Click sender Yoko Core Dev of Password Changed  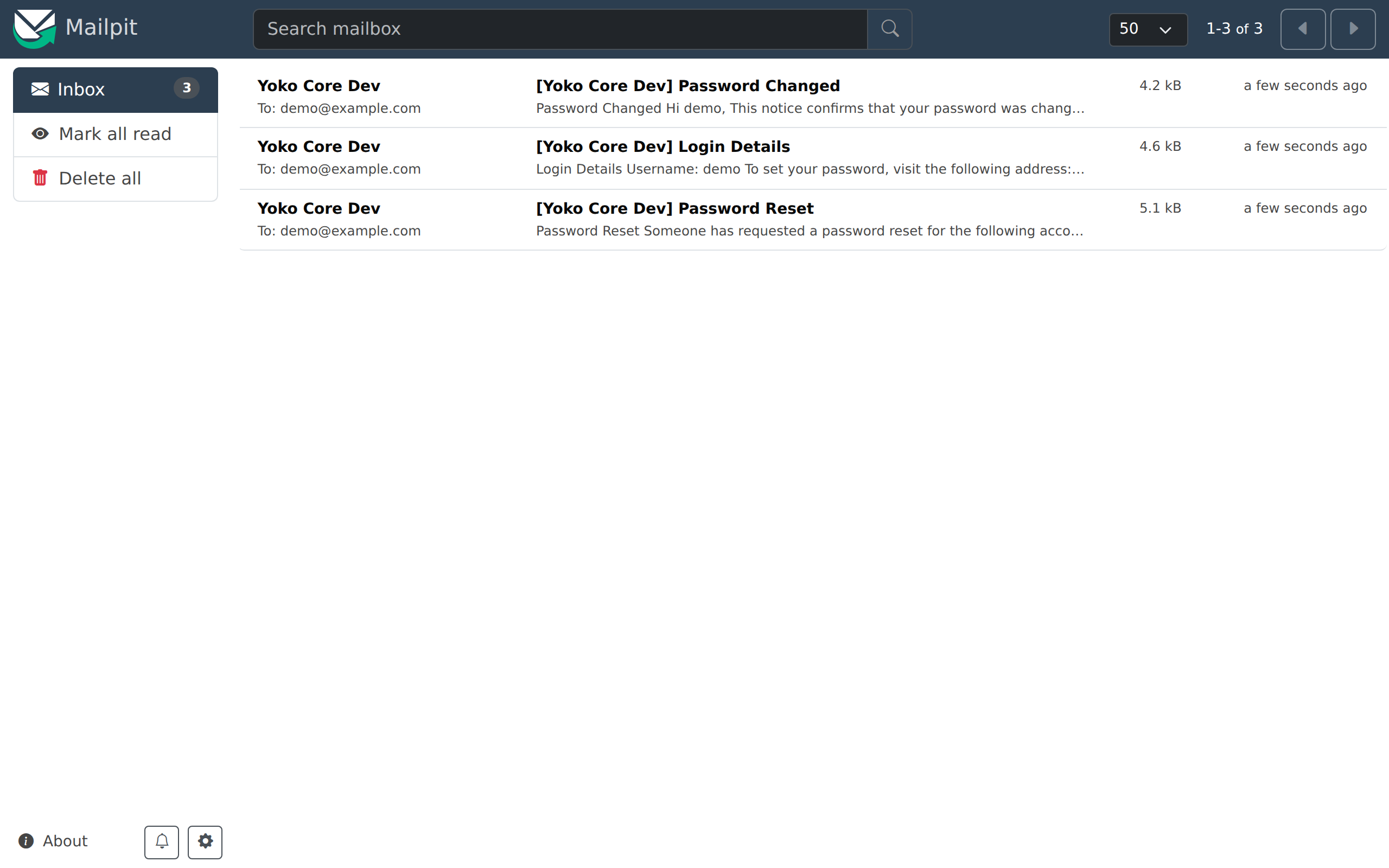[318, 86]
